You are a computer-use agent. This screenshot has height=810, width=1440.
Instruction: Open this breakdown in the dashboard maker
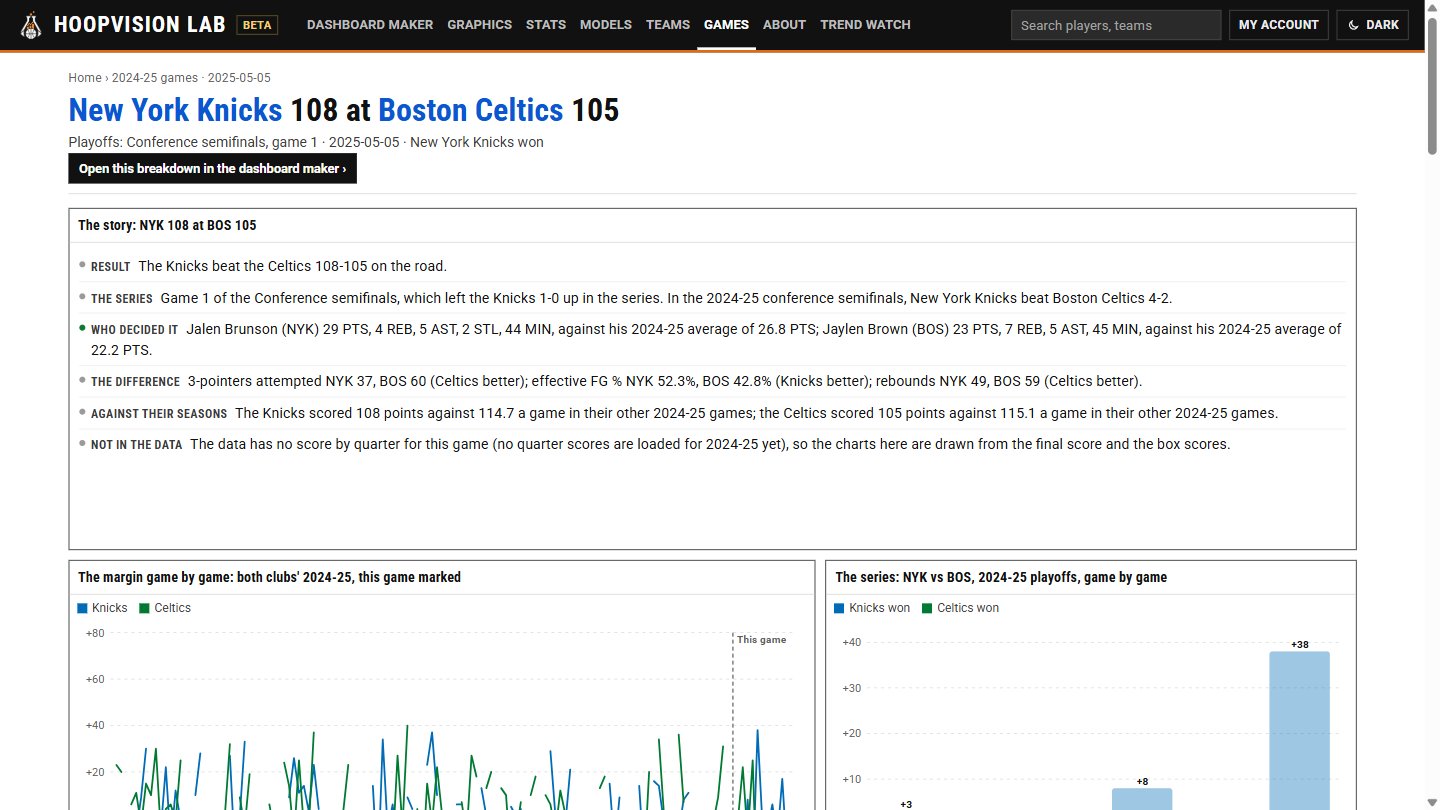pos(212,168)
